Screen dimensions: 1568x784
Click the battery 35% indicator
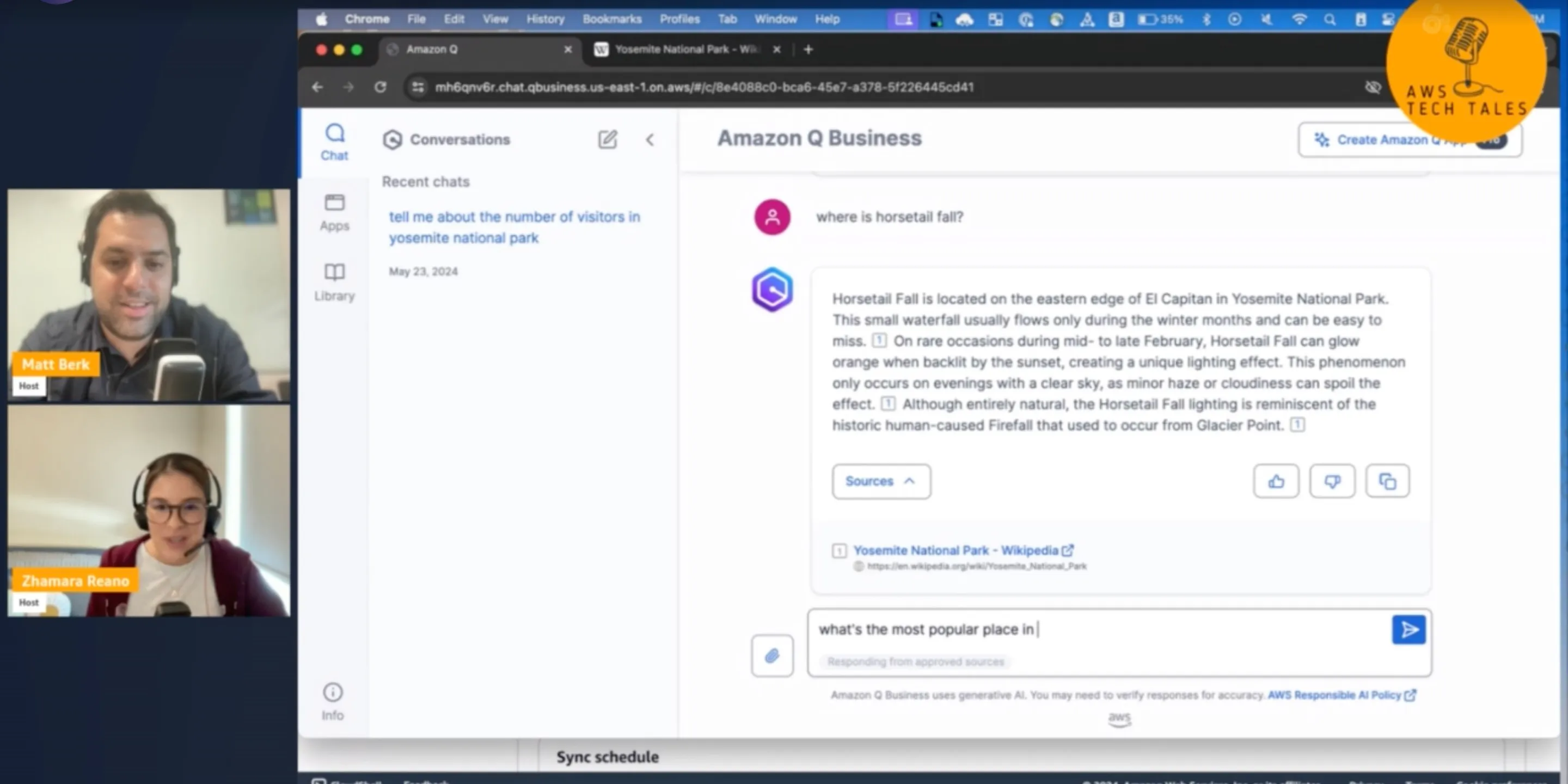click(x=1160, y=20)
